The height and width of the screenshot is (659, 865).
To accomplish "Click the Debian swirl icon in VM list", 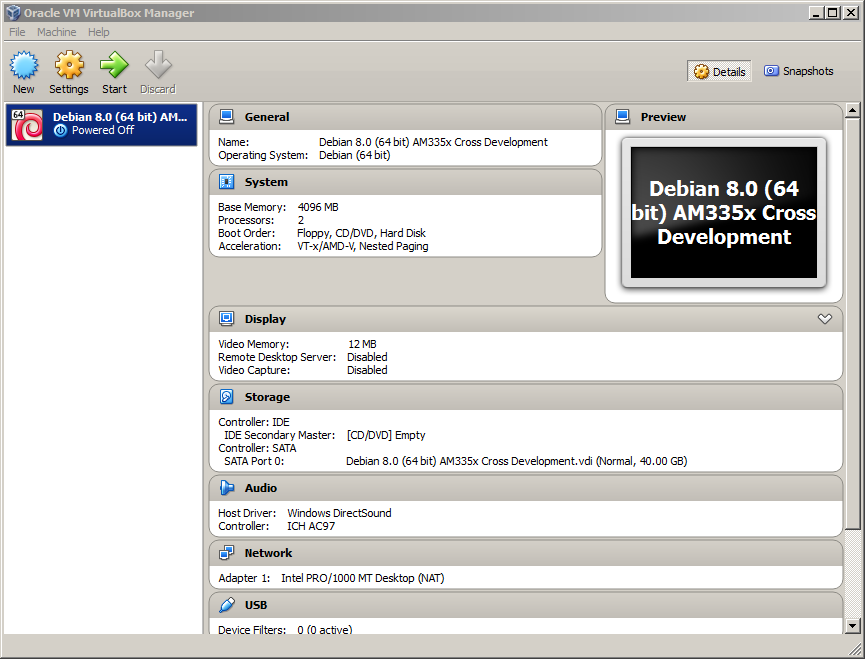I will 27,125.
